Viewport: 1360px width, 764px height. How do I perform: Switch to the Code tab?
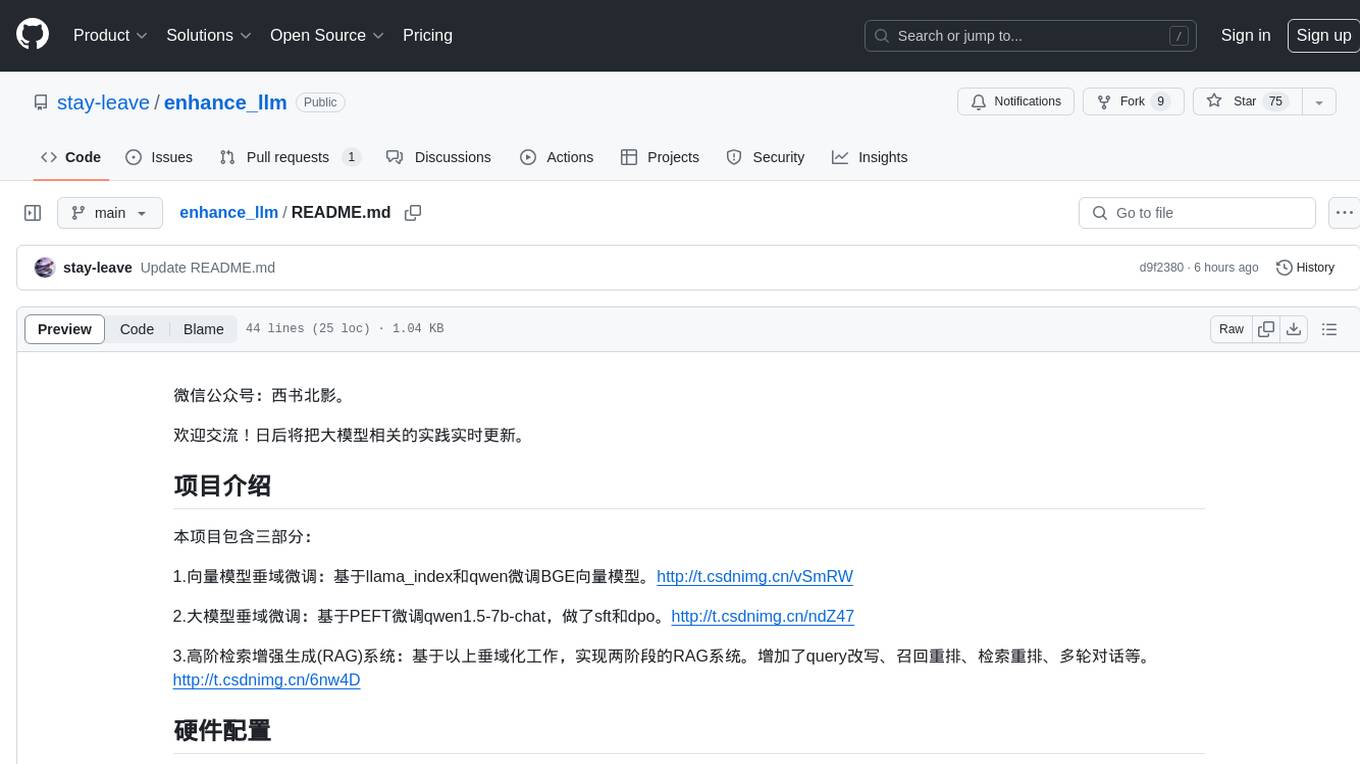tap(71, 157)
